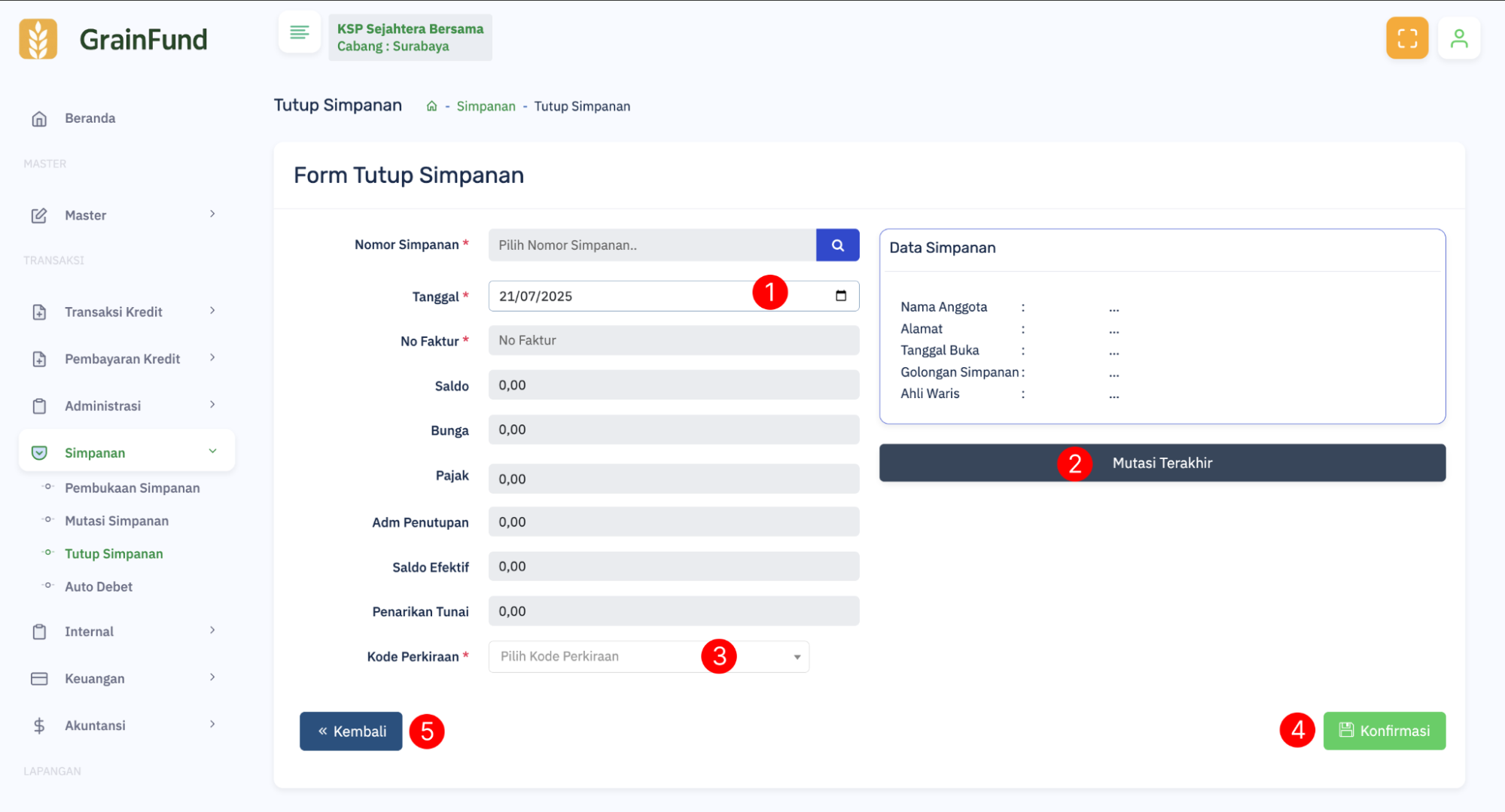Open the user profile icon

[x=1458, y=38]
